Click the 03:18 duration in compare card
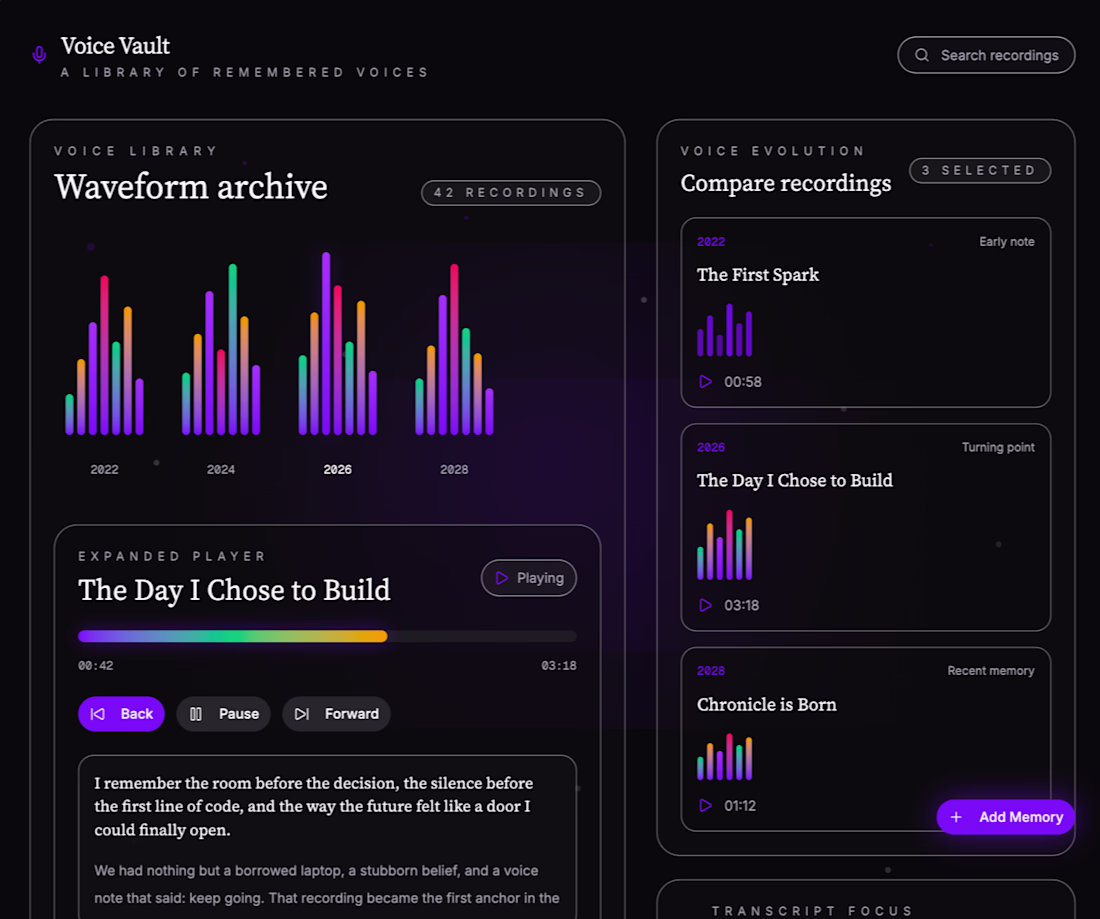 (742, 605)
